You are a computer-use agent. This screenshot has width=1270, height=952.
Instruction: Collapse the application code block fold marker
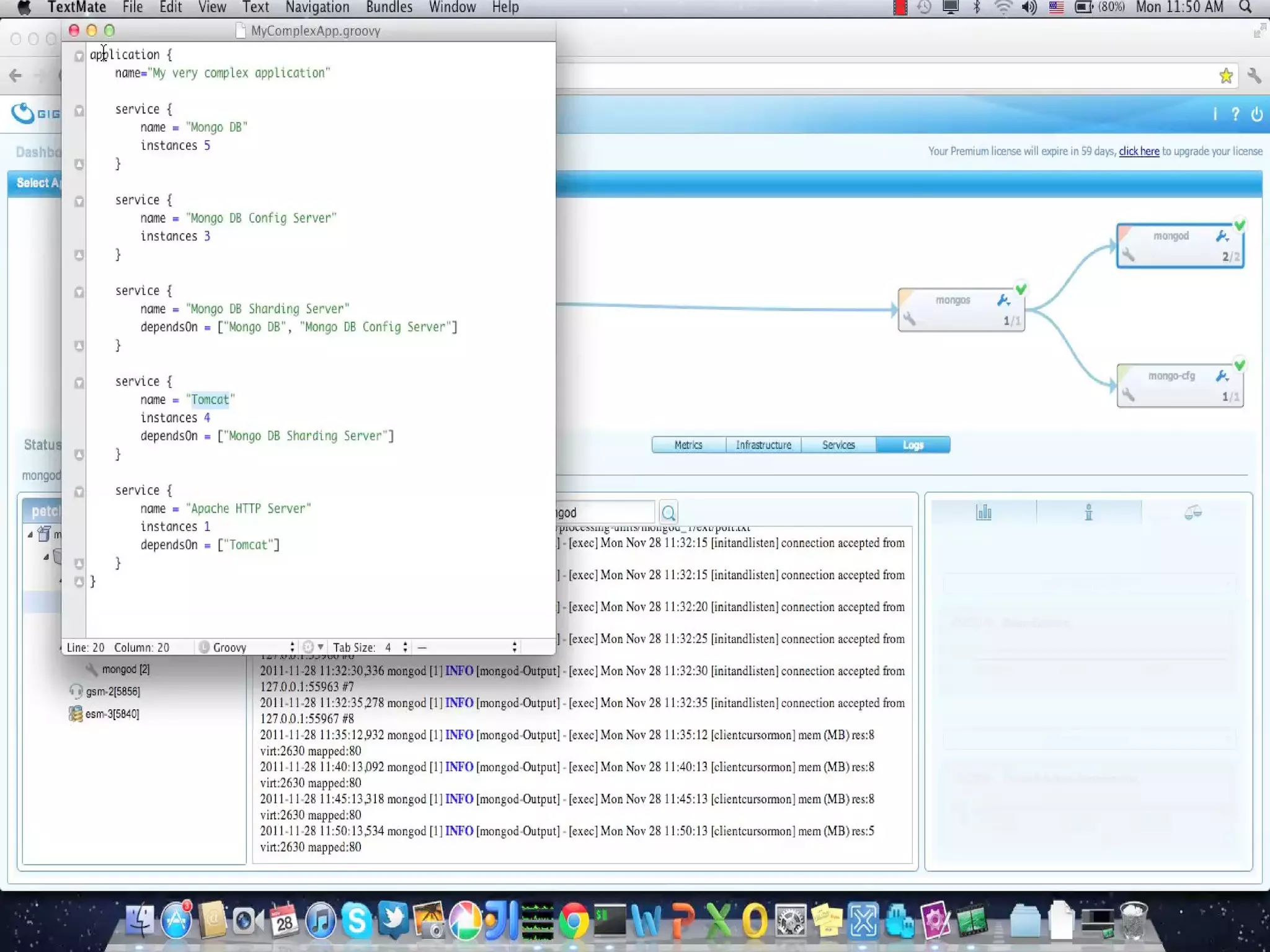tap(79, 56)
